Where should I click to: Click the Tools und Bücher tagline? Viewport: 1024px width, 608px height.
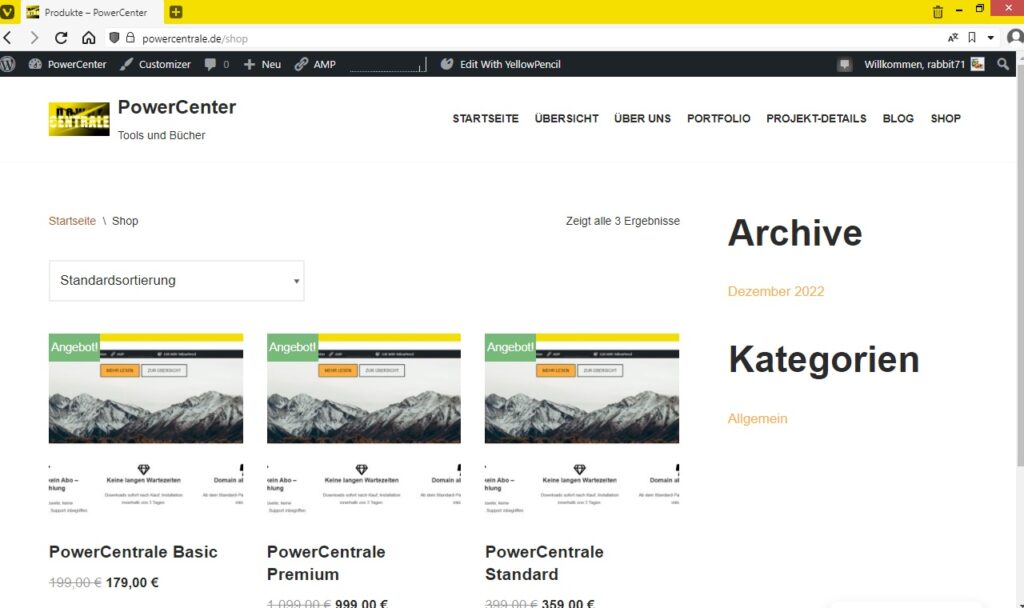[161, 135]
